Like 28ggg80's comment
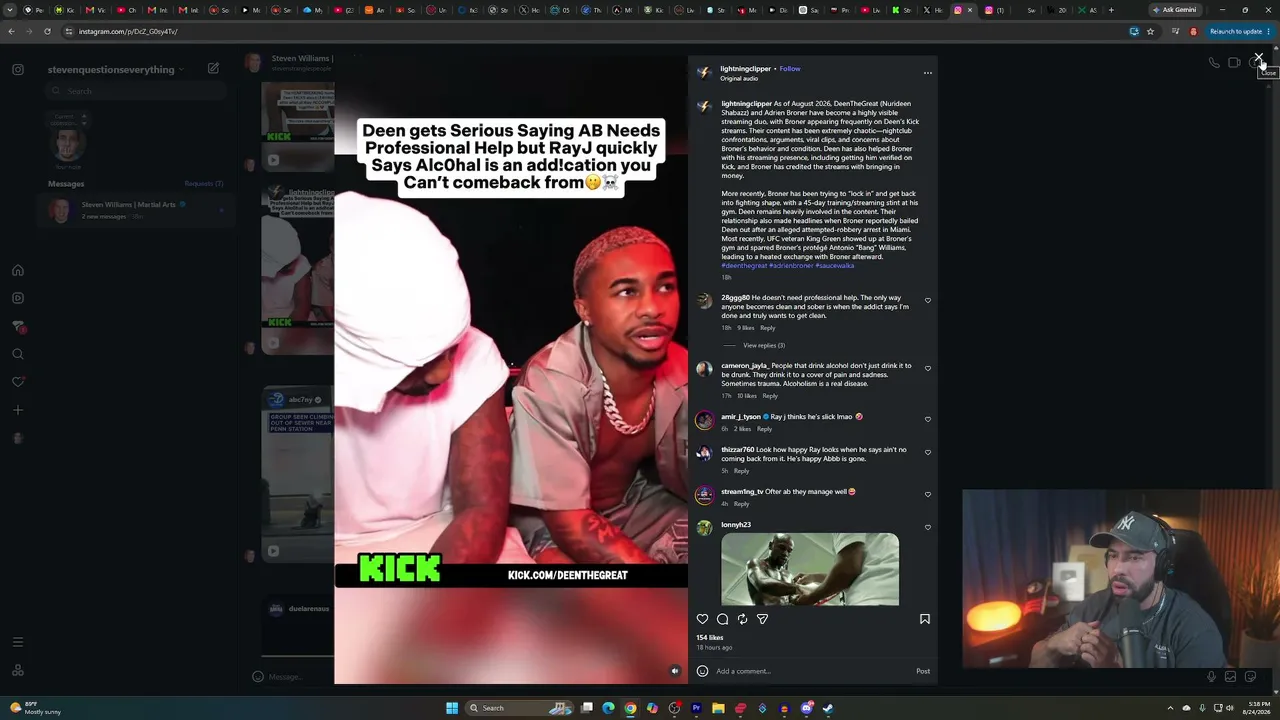The image size is (1280, 720). pyautogui.click(x=928, y=300)
